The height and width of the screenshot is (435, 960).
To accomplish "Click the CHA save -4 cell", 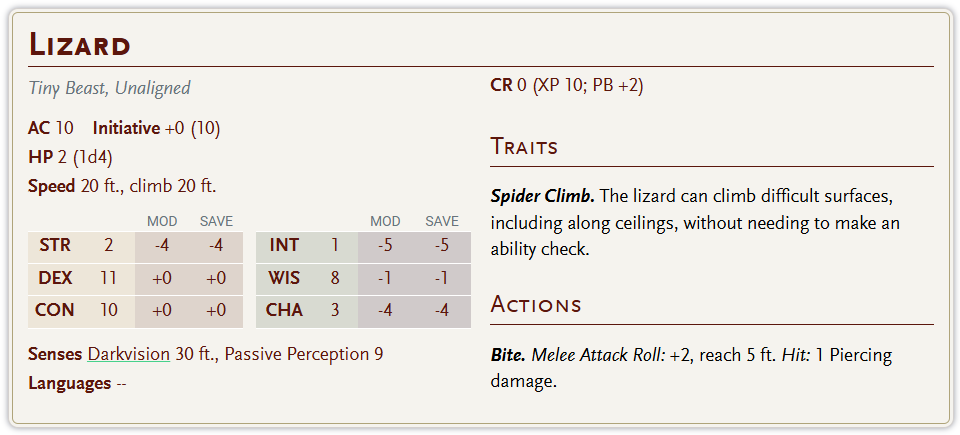I will pos(441,310).
